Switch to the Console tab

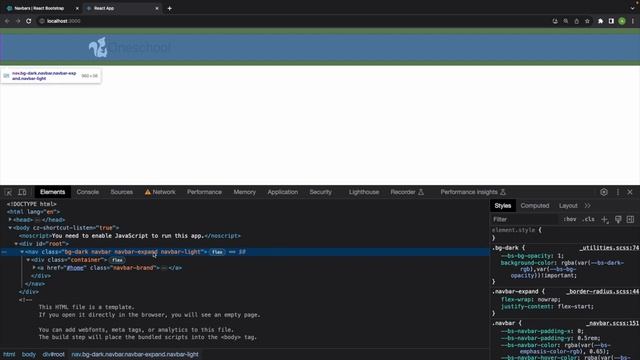(88, 192)
